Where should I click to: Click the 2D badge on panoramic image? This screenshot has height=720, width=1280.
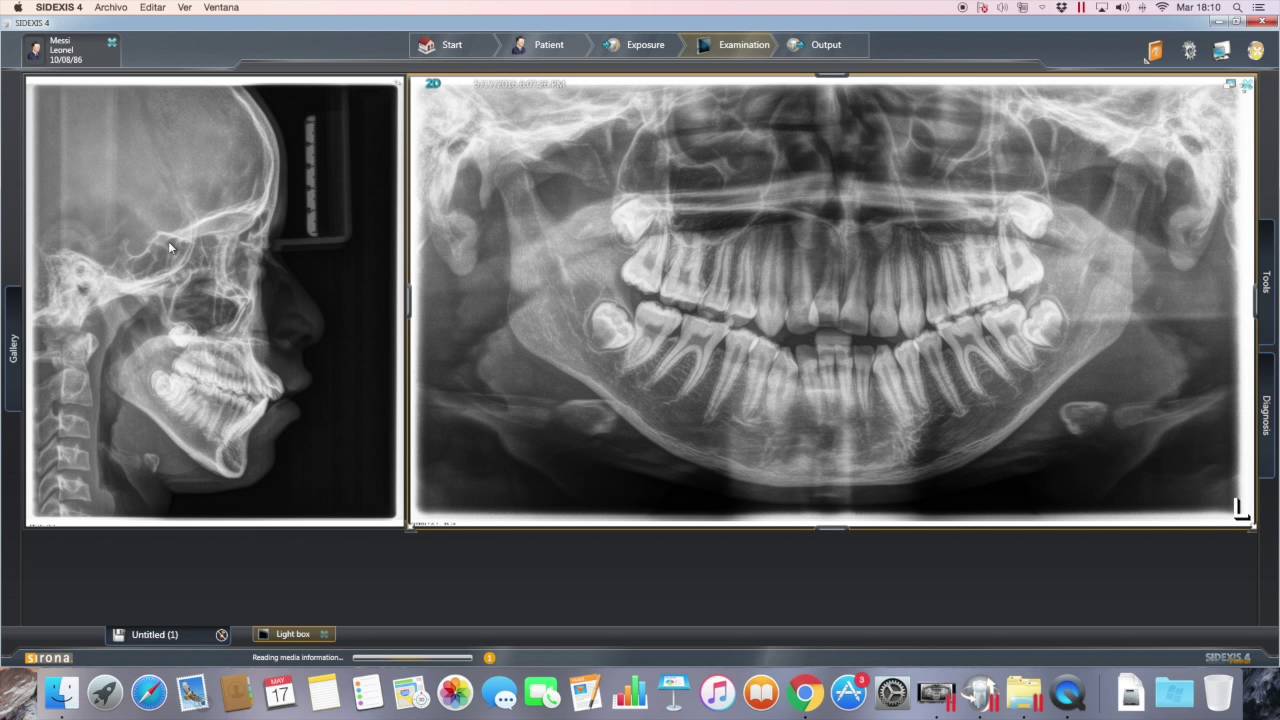coord(433,84)
